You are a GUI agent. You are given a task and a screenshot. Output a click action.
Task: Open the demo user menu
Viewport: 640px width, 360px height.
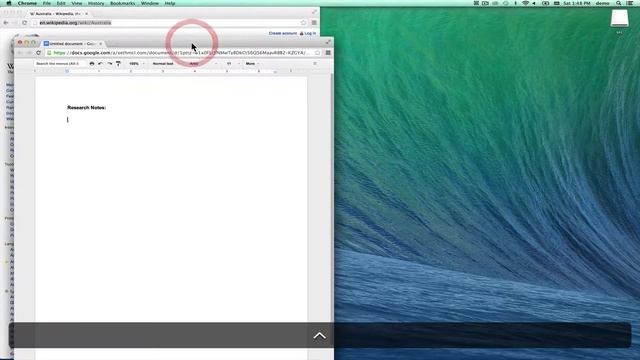[x=602, y=3]
